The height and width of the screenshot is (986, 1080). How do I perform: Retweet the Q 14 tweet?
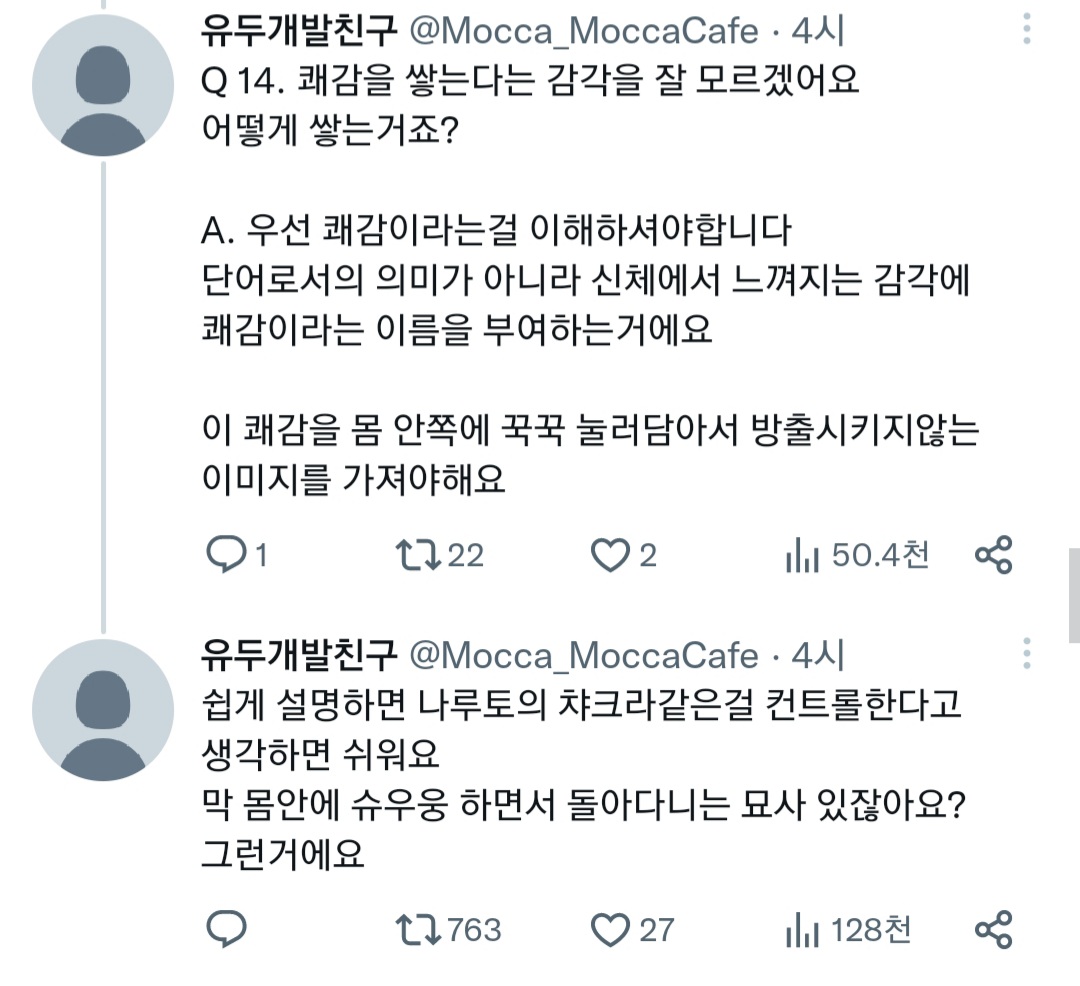point(417,555)
